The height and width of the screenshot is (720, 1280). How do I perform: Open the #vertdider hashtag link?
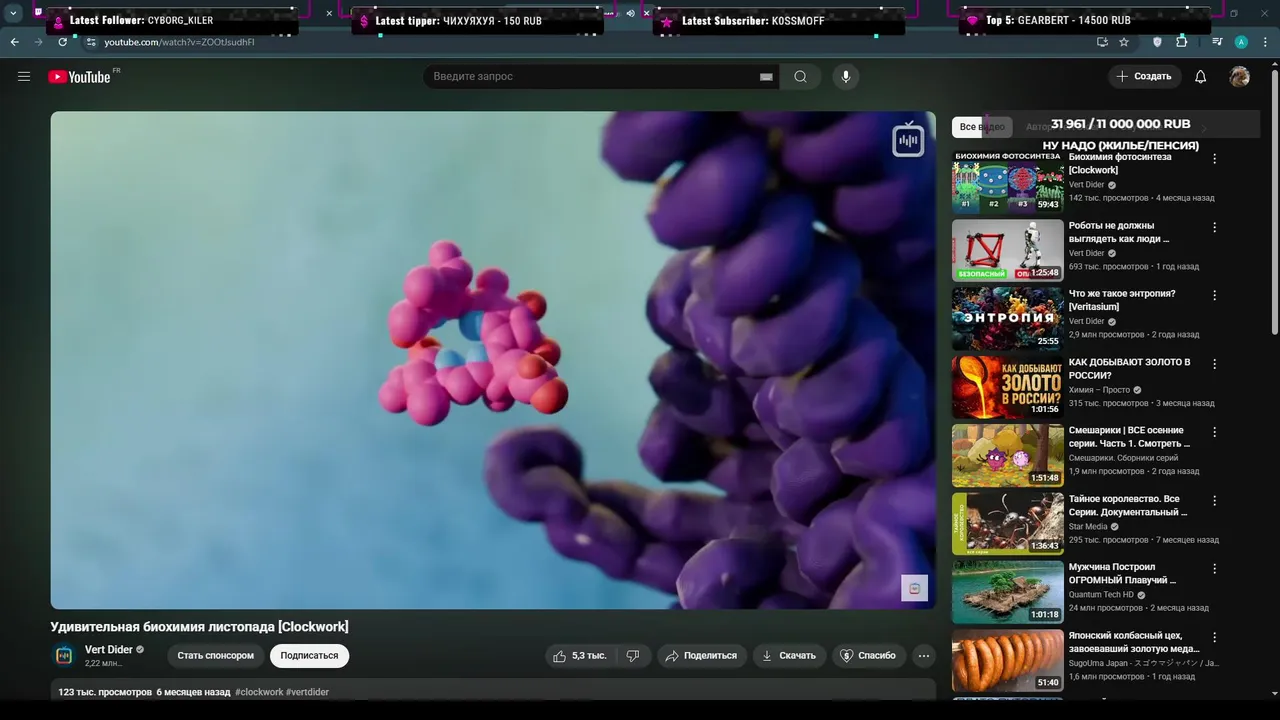pyautogui.click(x=308, y=692)
